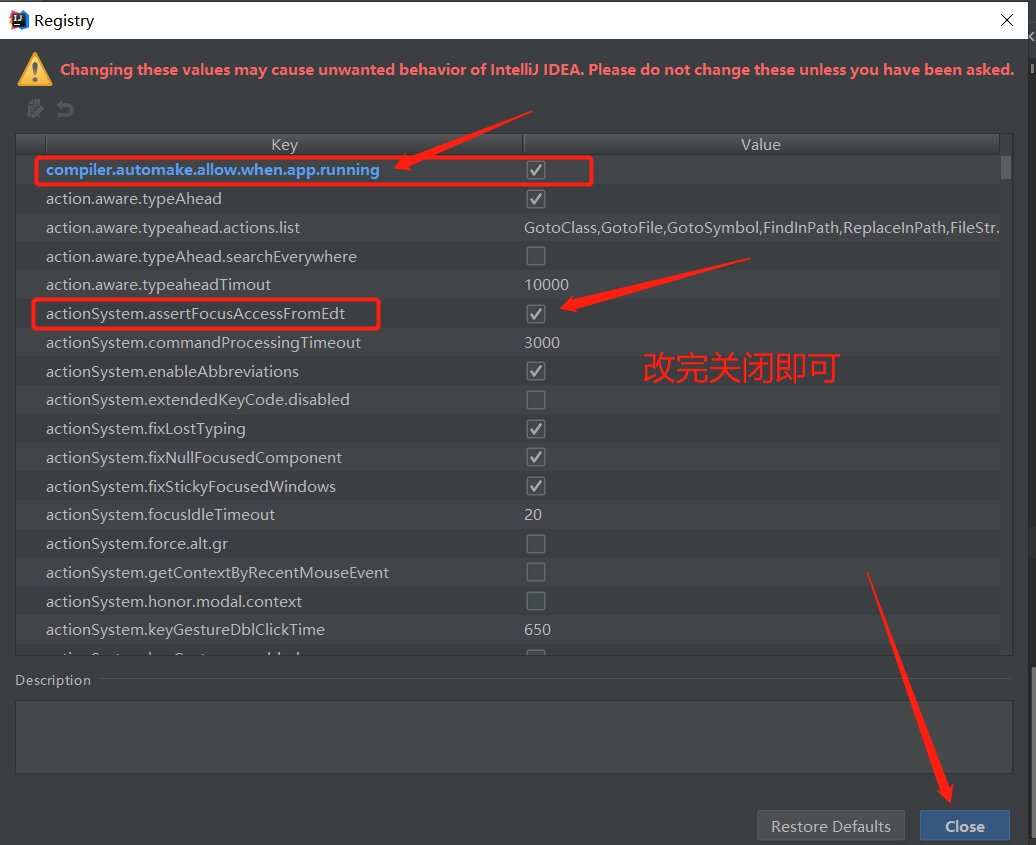Viewport: 1036px width, 845px height.
Task: Select actionSystem.force.alt.gr key
Action: (x=137, y=544)
